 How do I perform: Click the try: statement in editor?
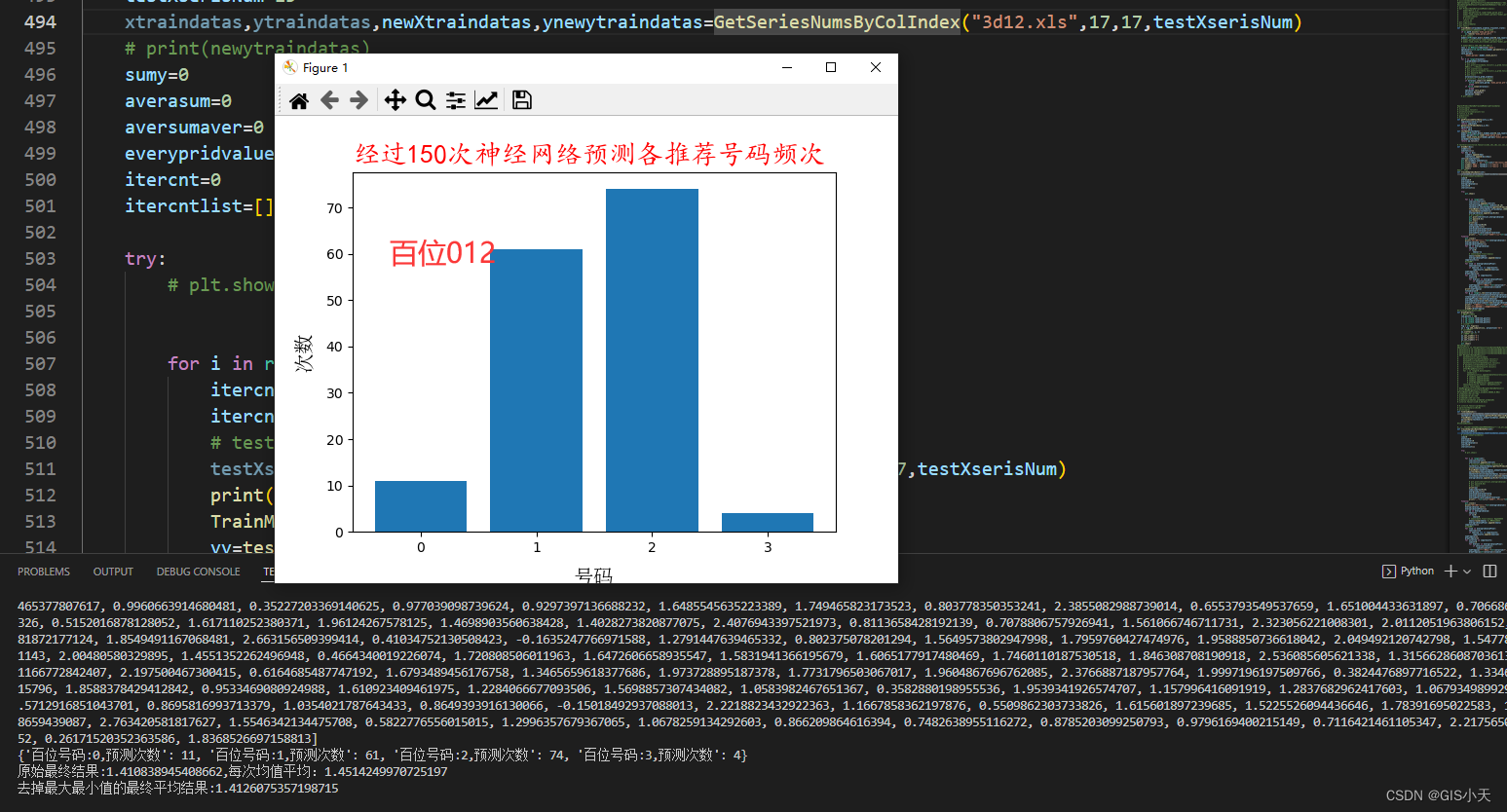click(145, 258)
